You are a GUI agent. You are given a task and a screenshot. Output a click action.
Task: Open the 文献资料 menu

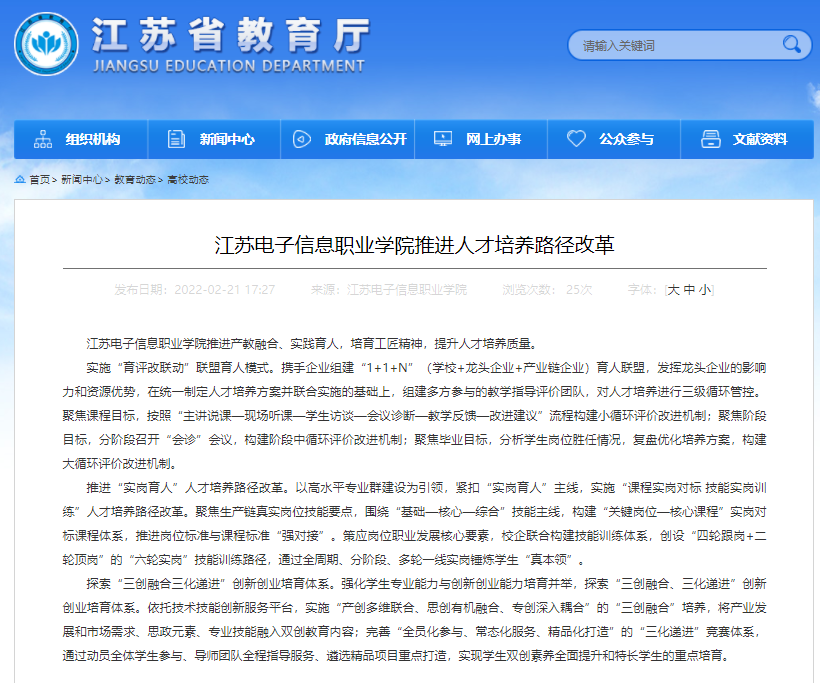coord(748,139)
